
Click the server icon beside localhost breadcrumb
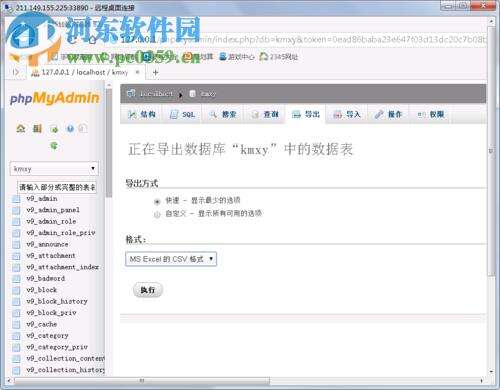click(131, 94)
